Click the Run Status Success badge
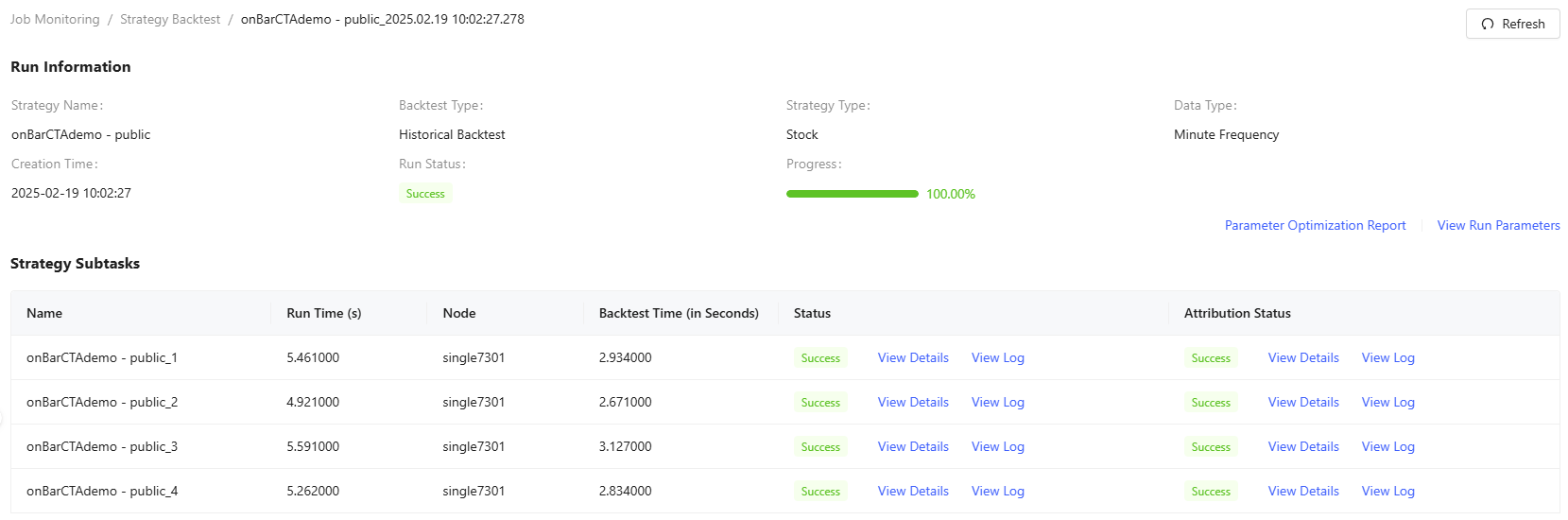Screen dimensions: 1568x520 pos(425,194)
